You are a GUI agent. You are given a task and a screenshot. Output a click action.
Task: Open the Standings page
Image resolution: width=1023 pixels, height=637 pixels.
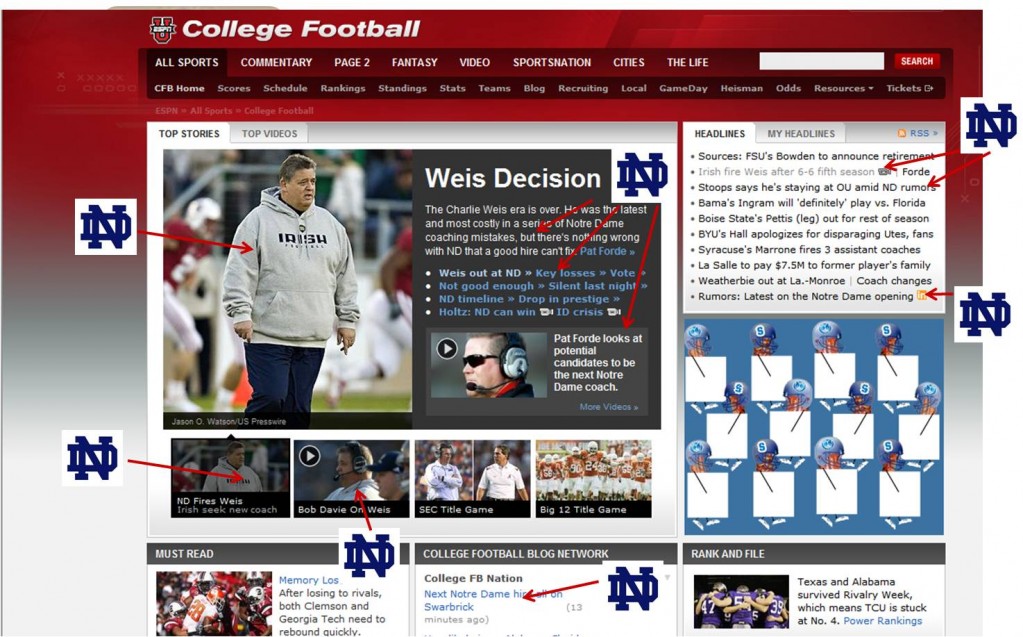click(x=402, y=88)
